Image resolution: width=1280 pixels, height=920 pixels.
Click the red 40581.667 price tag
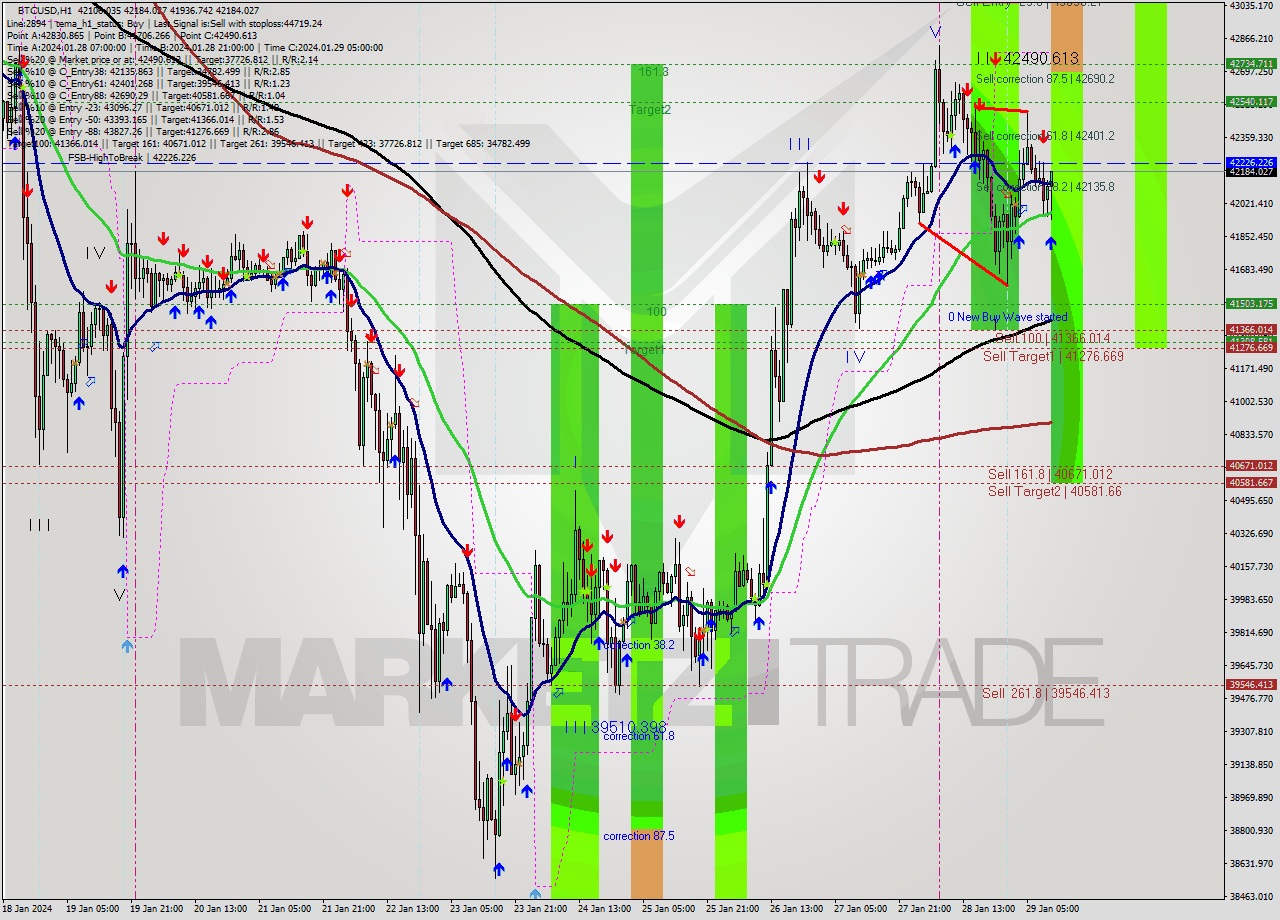[1250, 482]
